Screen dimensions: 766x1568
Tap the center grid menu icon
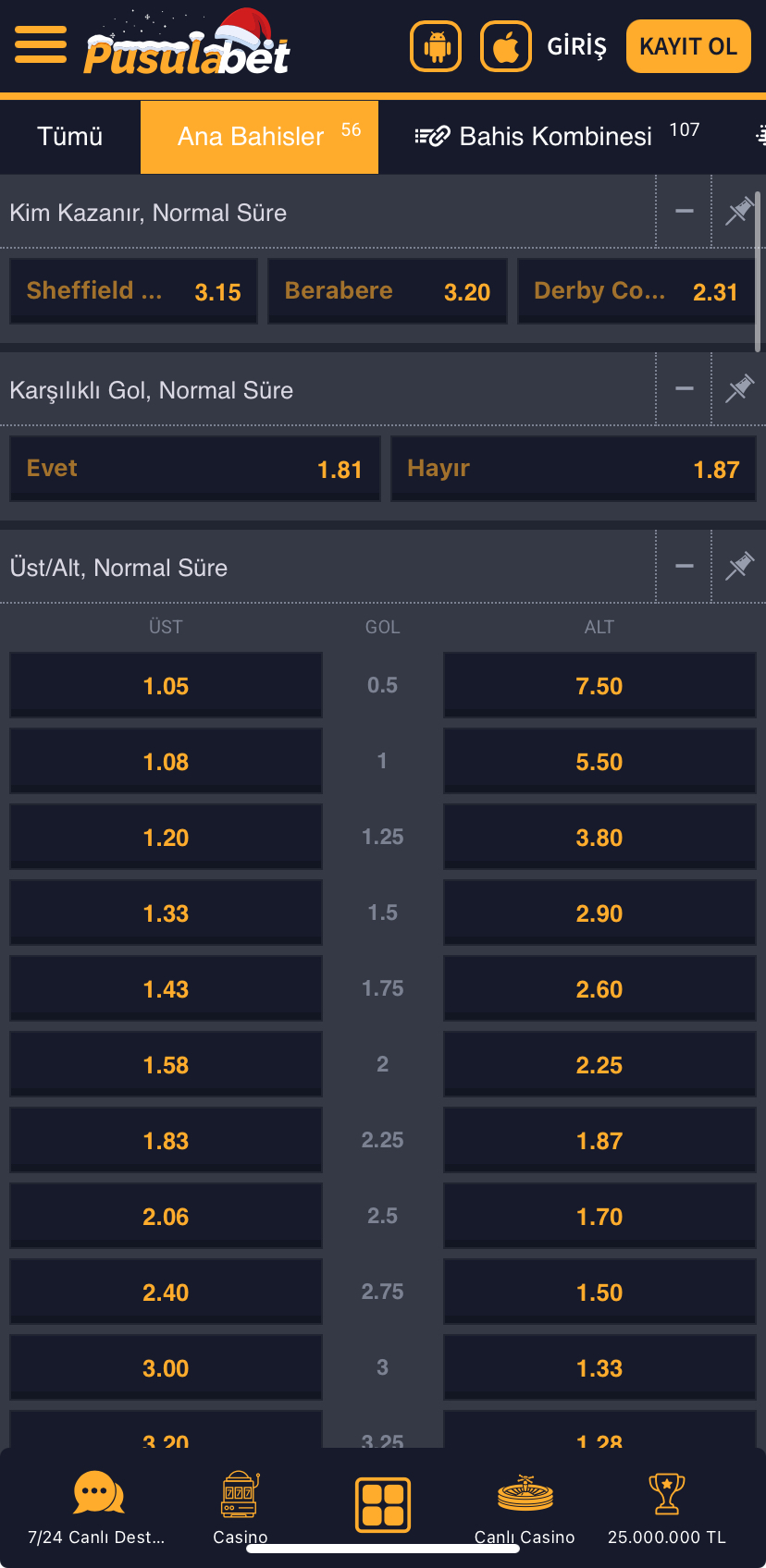click(383, 1504)
